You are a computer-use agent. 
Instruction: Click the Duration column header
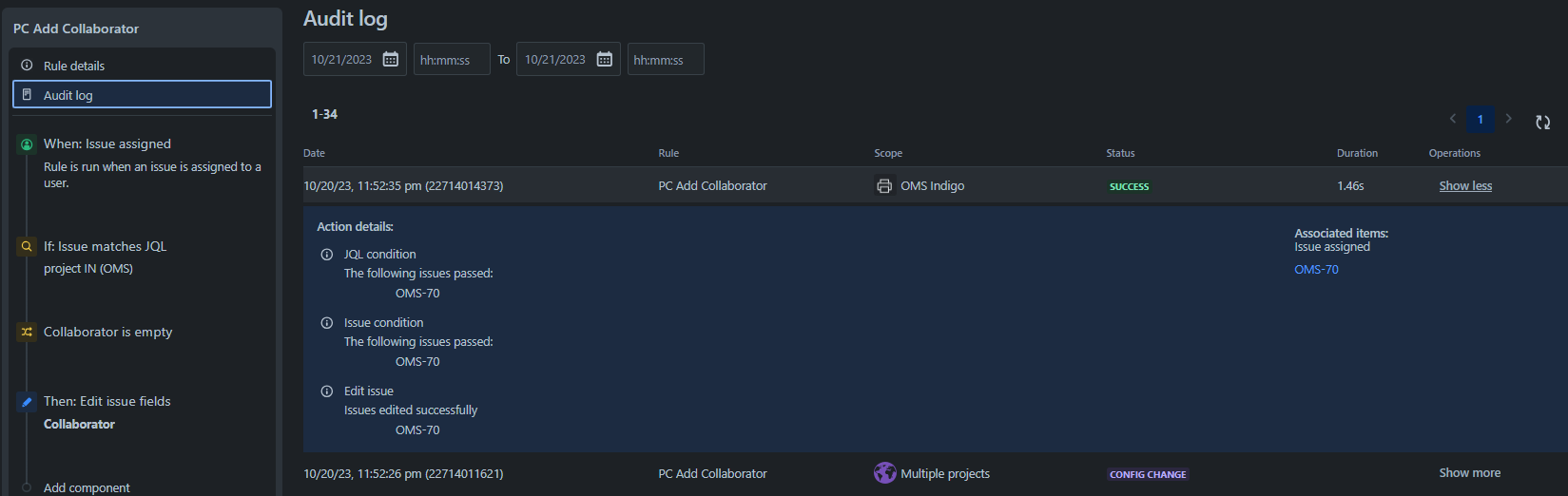pos(1357,153)
